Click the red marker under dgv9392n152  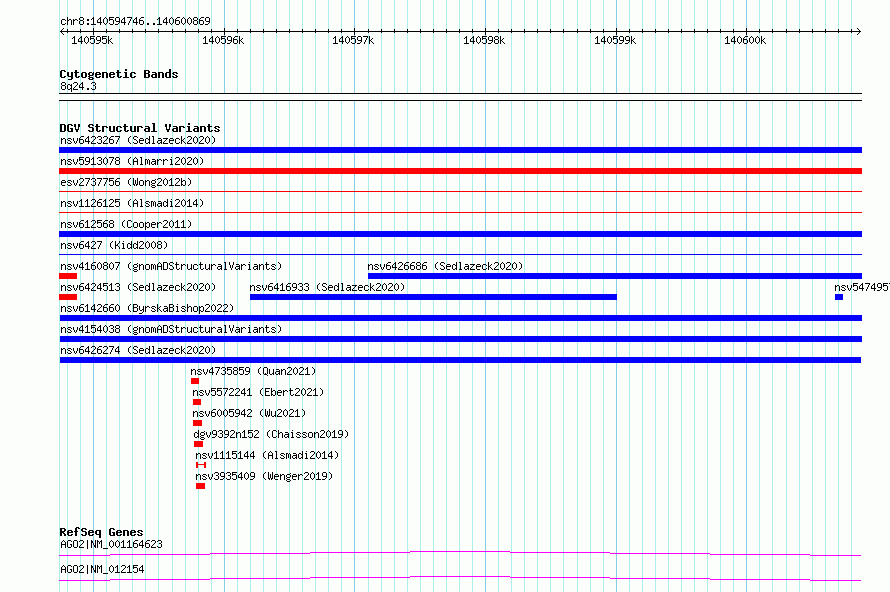click(198, 444)
